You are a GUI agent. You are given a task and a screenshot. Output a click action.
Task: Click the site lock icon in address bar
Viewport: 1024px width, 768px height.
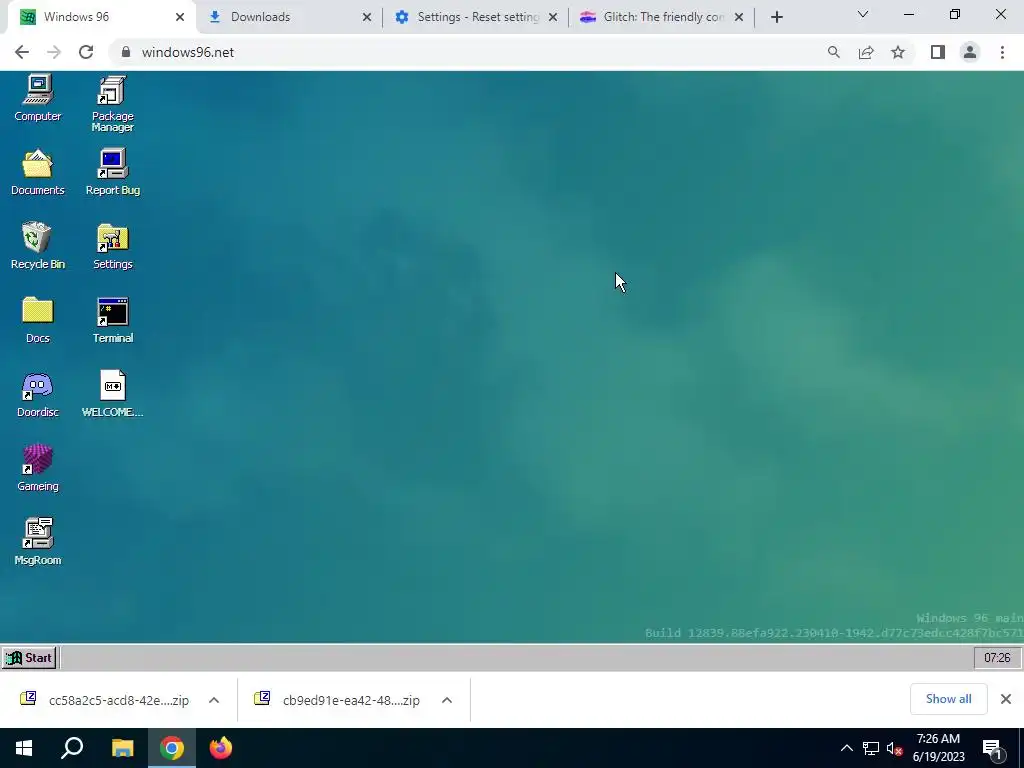126,52
